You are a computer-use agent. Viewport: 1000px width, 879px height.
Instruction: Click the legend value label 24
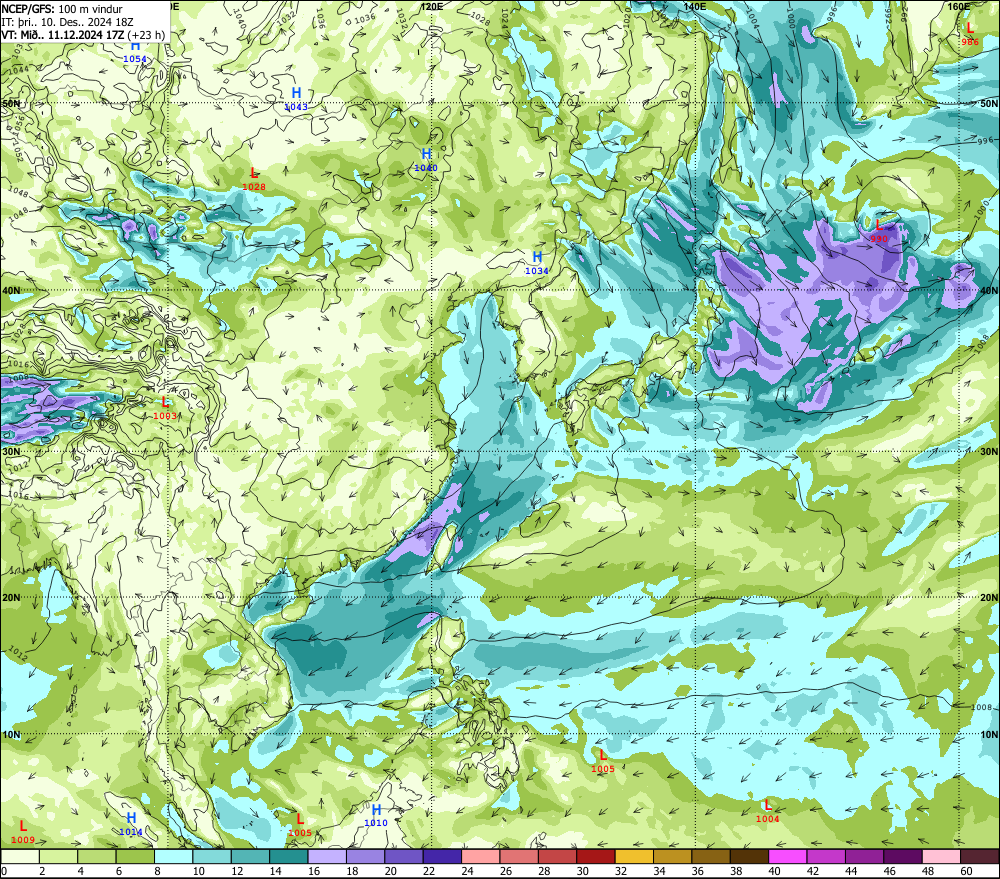467,871
